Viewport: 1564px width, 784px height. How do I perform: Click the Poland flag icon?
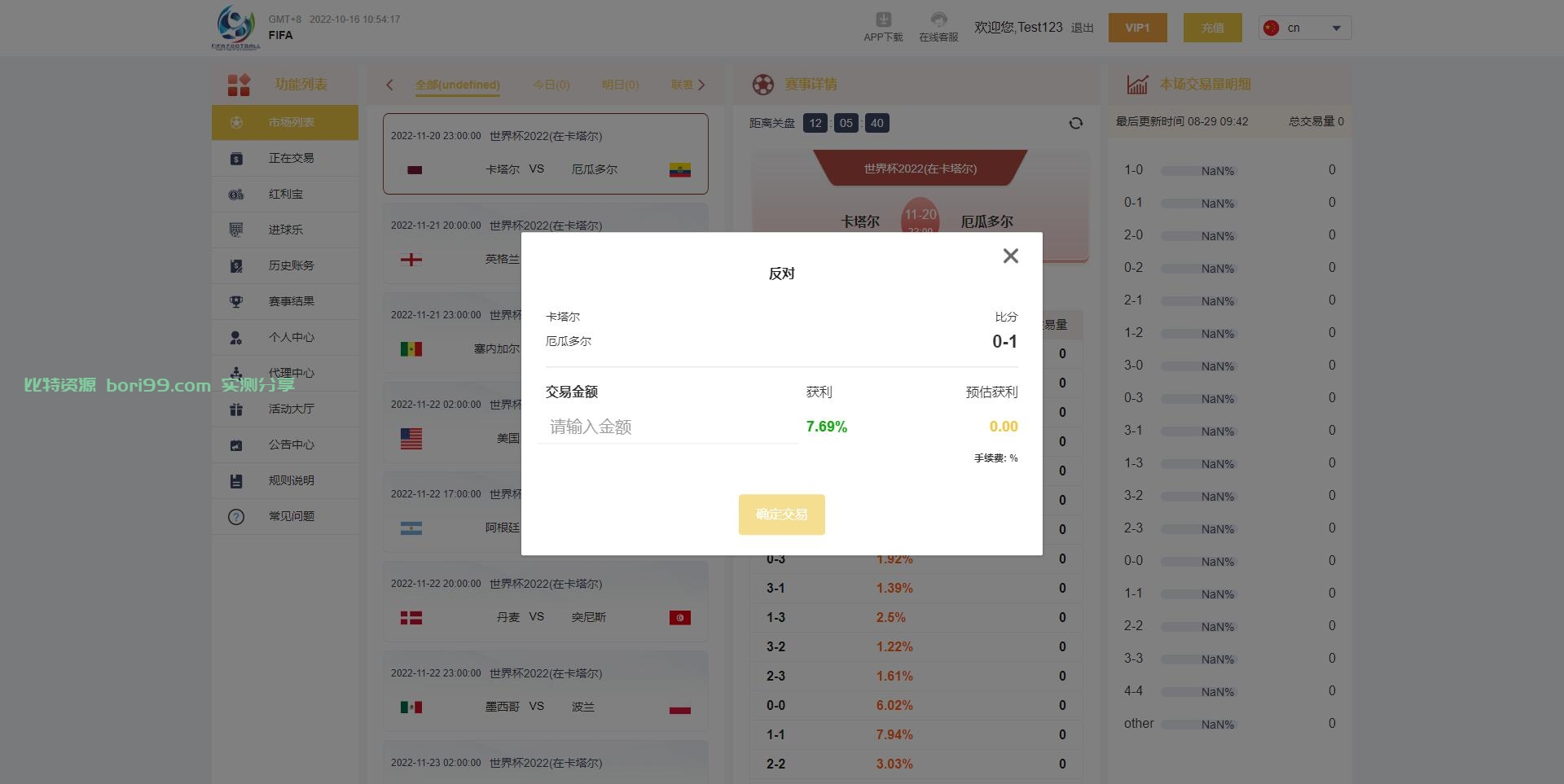pyautogui.click(x=680, y=707)
